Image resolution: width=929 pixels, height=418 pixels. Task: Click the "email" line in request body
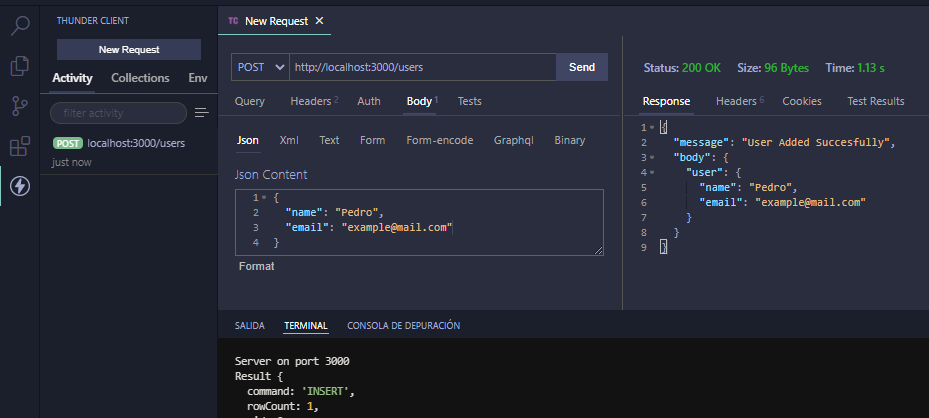pyautogui.click(x=369, y=227)
